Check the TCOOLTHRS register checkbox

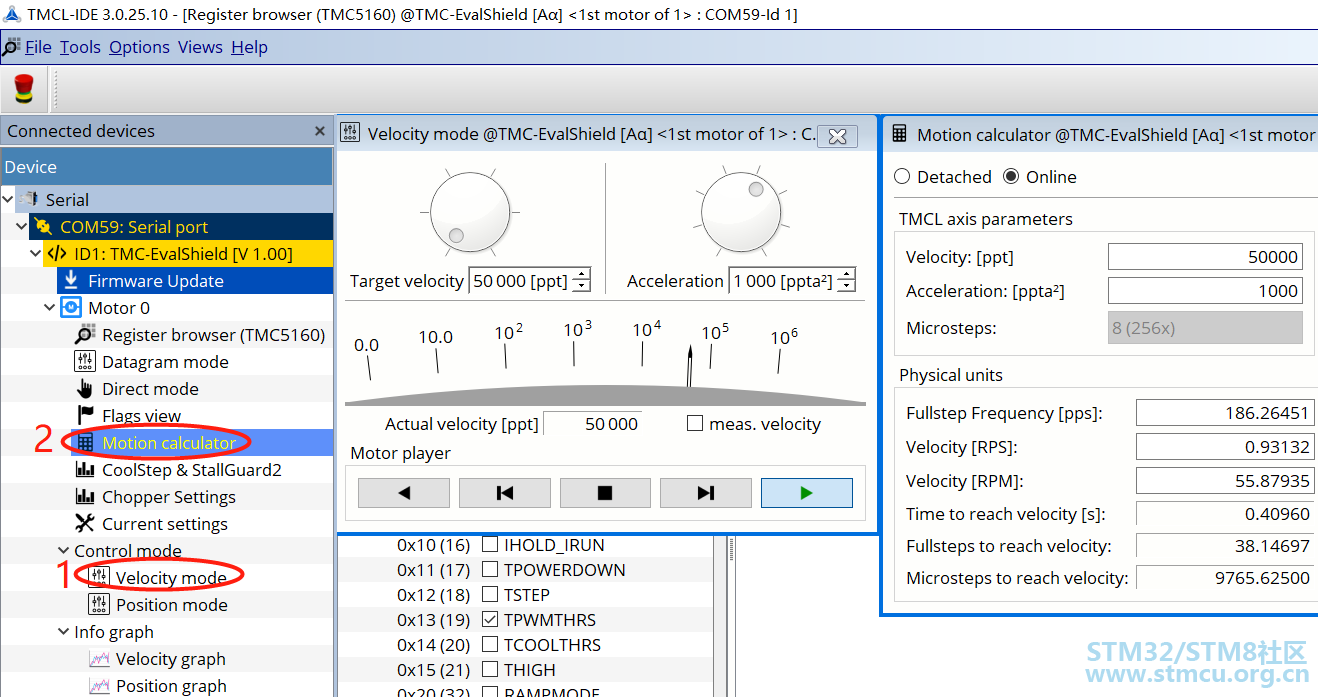490,645
